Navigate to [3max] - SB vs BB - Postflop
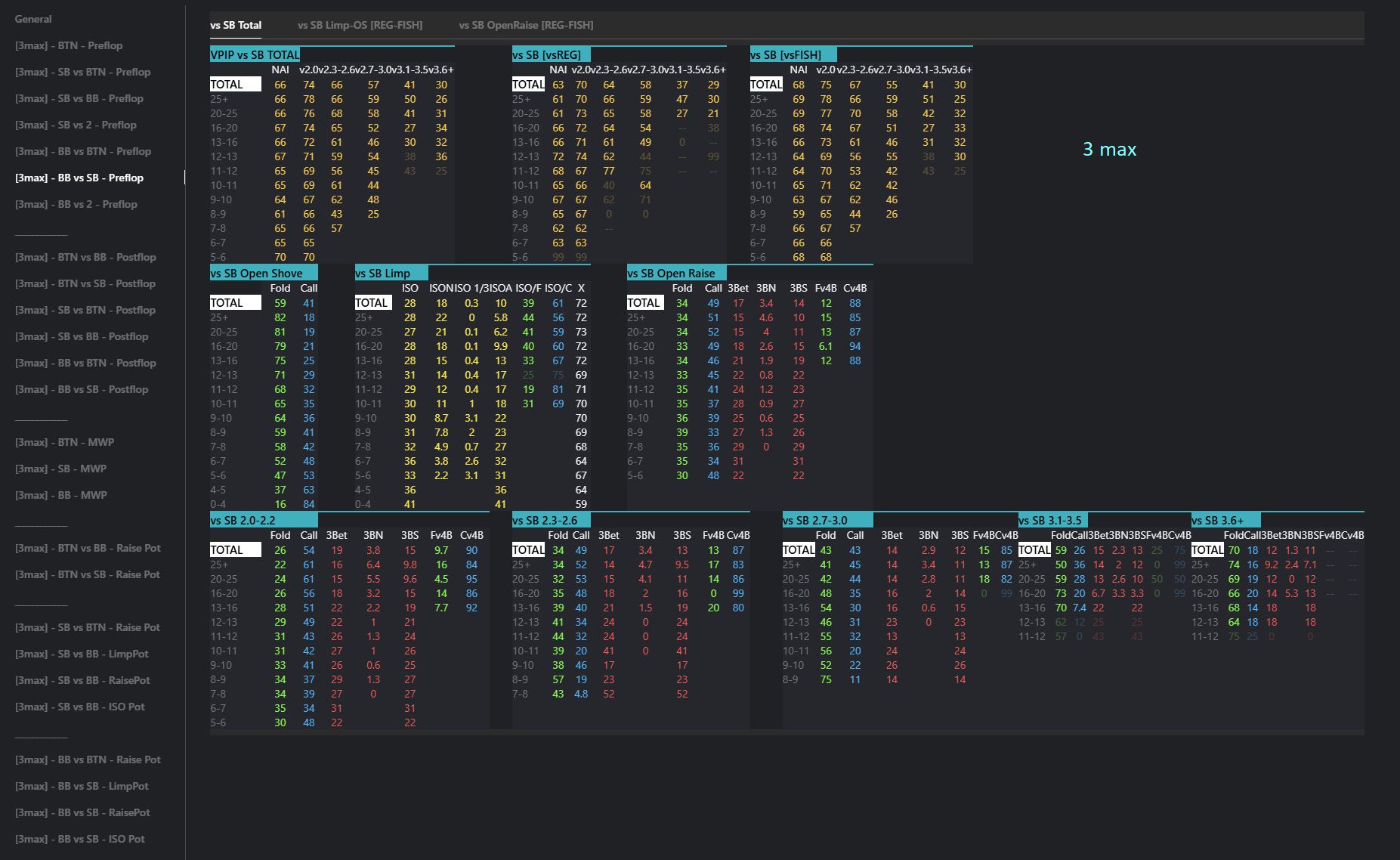 click(82, 336)
